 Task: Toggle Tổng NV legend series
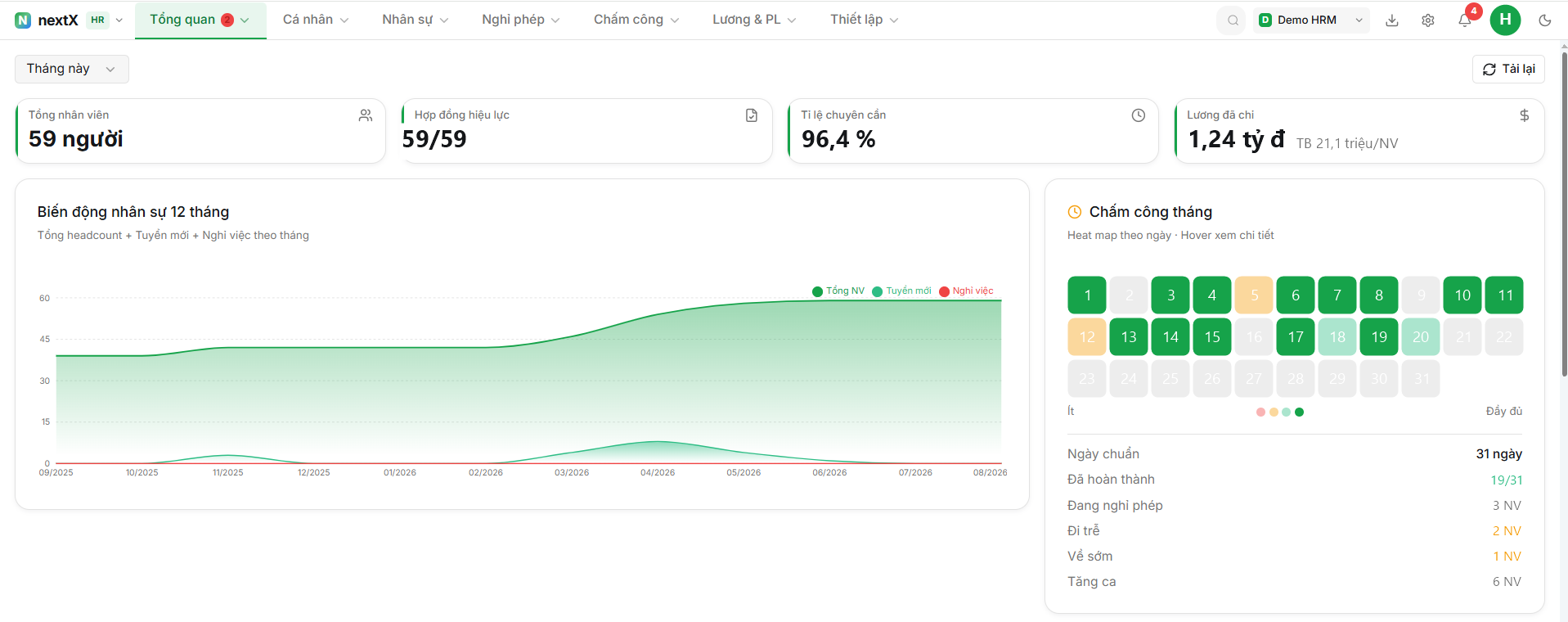838,291
